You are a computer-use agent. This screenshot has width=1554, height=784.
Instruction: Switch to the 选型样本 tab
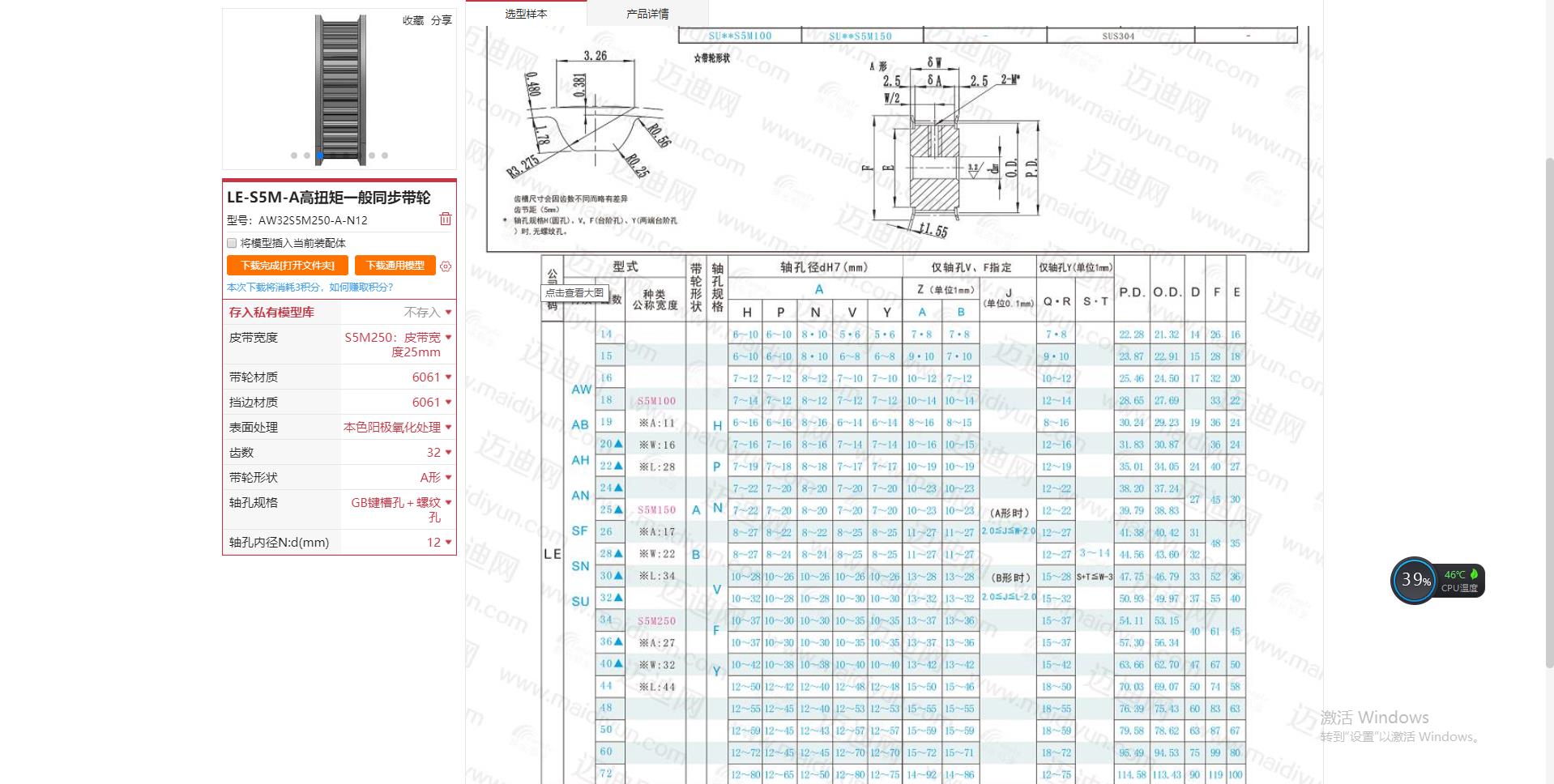(526, 14)
